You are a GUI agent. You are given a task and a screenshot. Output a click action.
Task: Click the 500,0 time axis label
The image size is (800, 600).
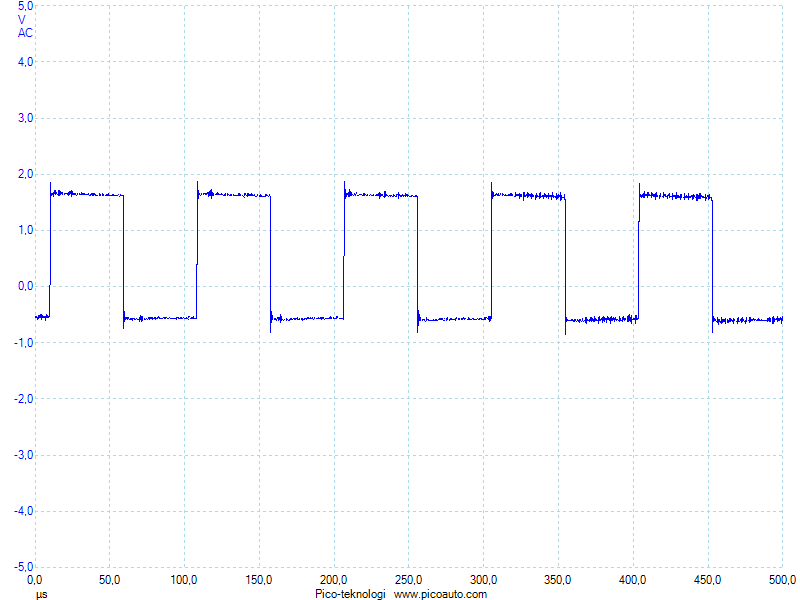[782, 580]
